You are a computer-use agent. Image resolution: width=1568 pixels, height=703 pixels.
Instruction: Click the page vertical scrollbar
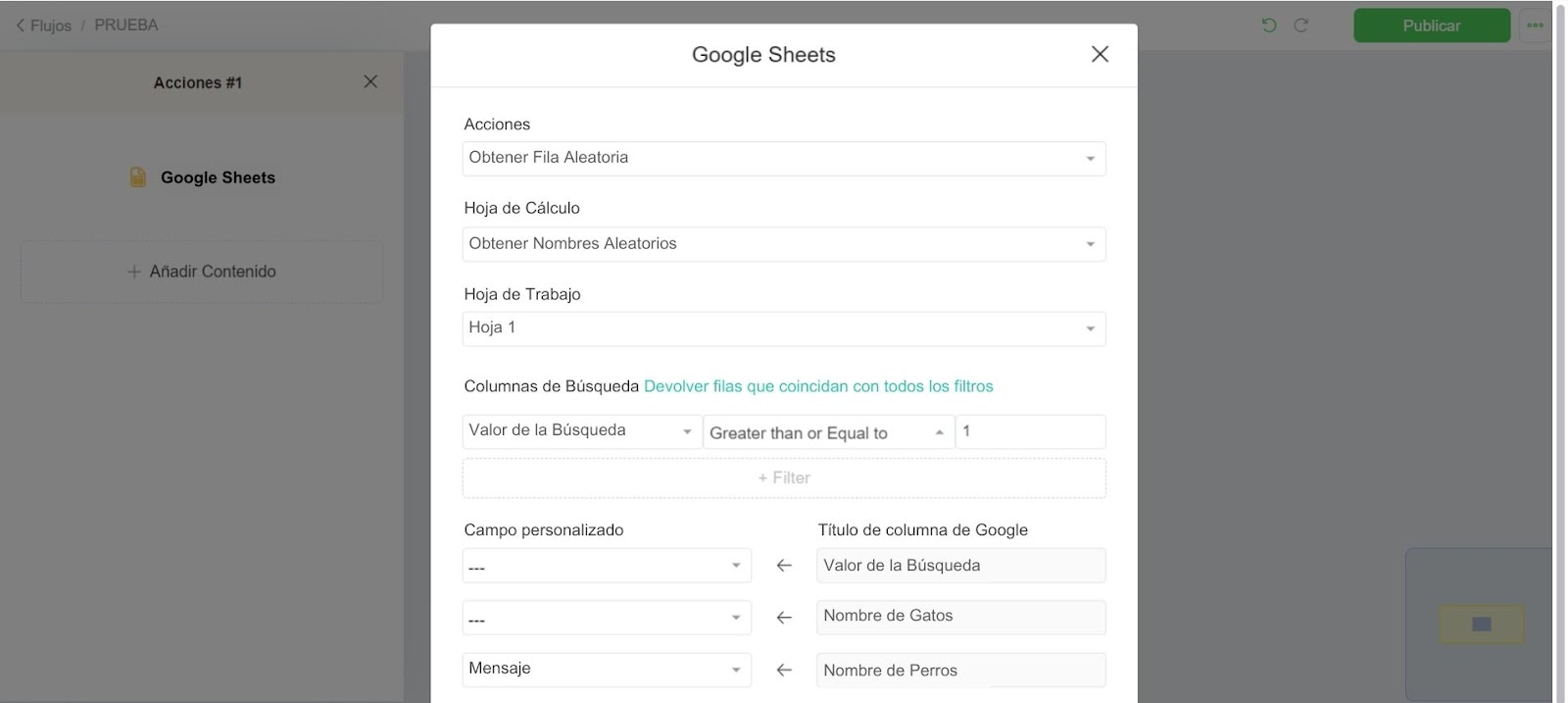click(x=1560, y=351)
